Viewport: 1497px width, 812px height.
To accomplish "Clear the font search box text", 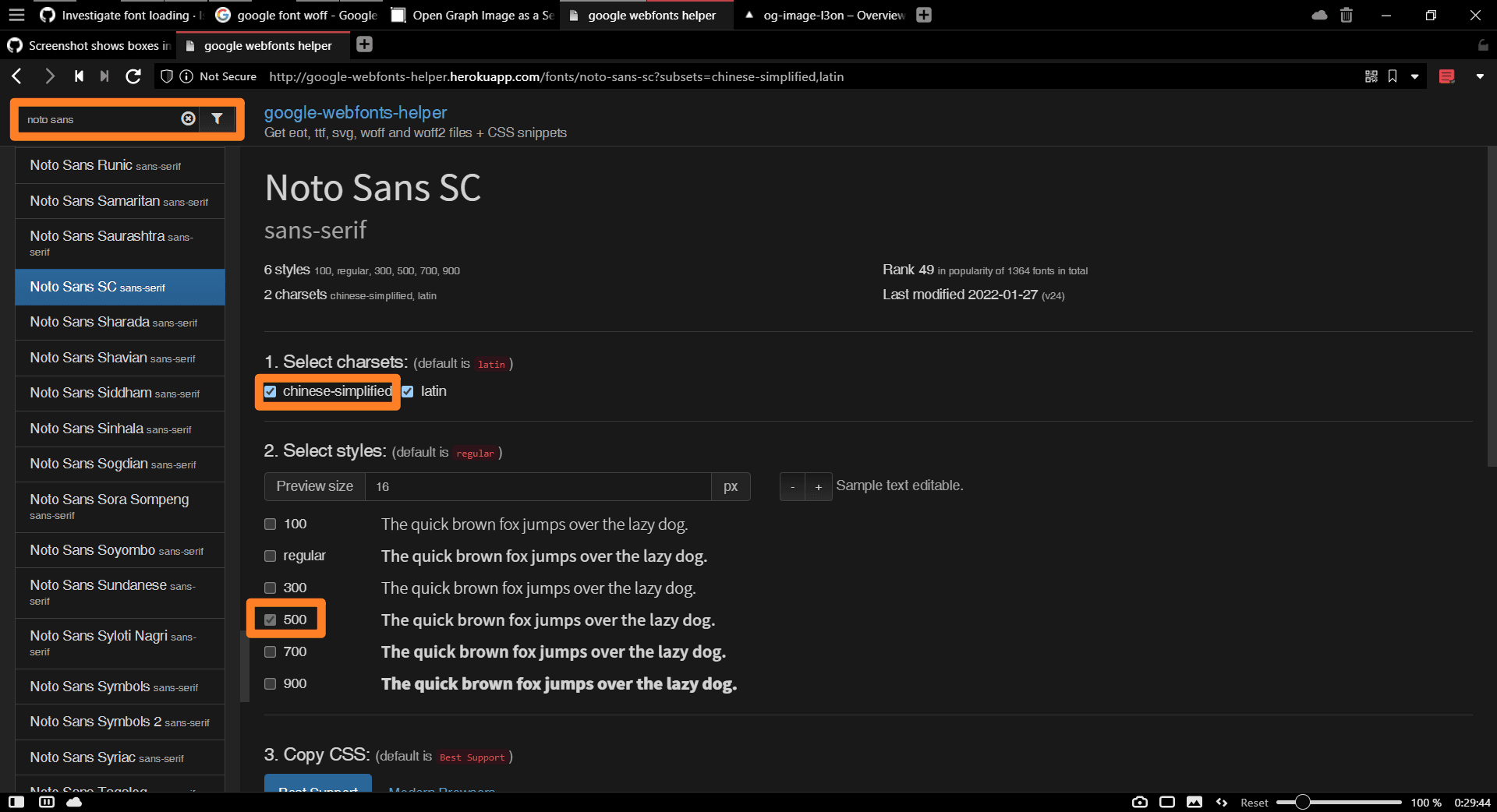I will click(x=188, y=118).
